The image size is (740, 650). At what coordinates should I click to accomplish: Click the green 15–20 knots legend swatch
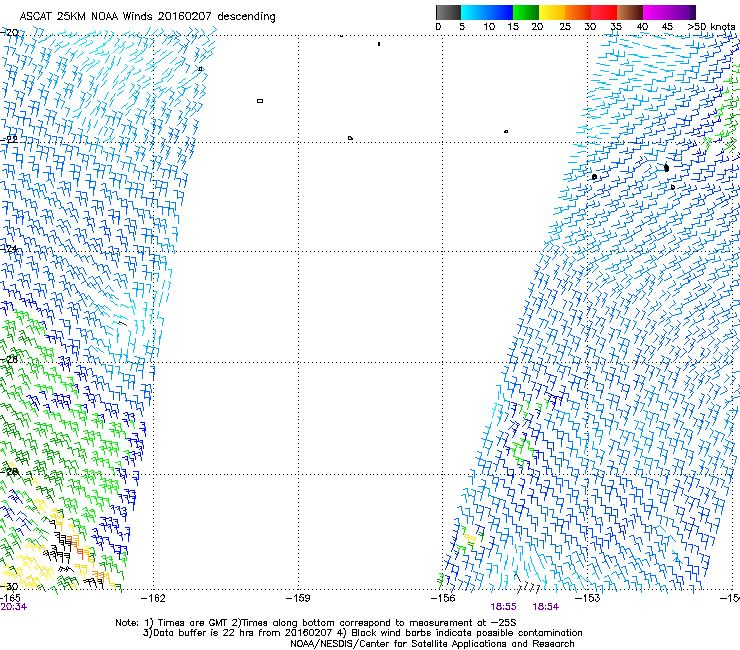[x=526, y=12]
